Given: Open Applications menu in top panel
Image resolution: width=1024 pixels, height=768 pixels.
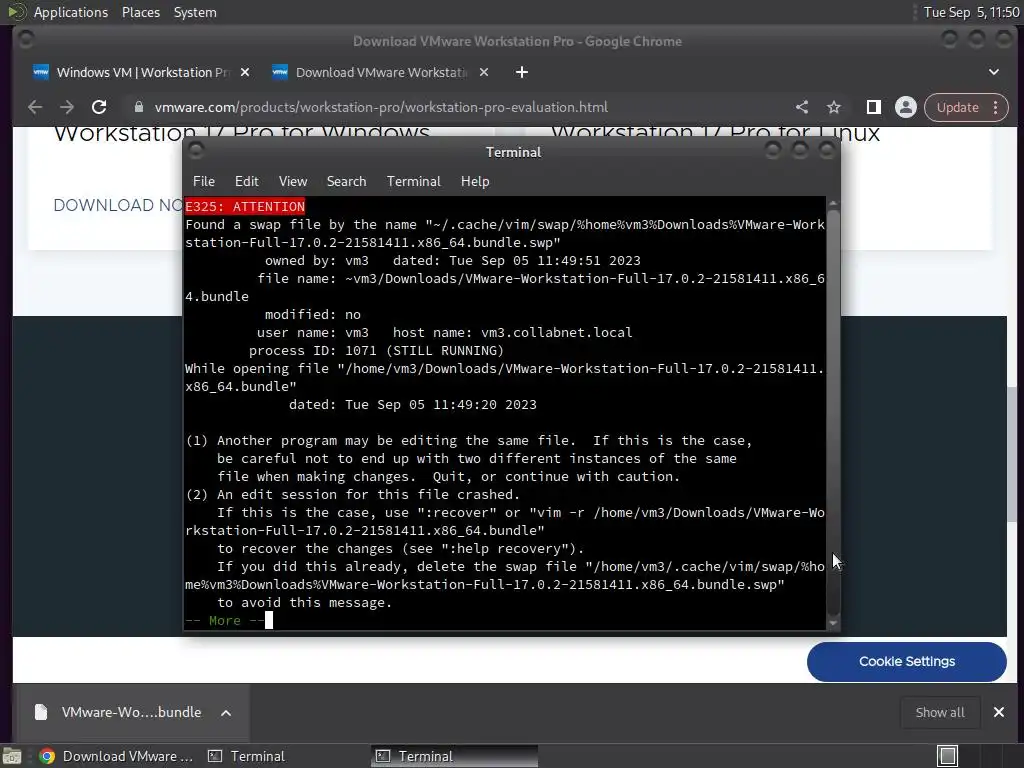Looking at the screenshot, I should pyautogui.click(x=71, y=12).
